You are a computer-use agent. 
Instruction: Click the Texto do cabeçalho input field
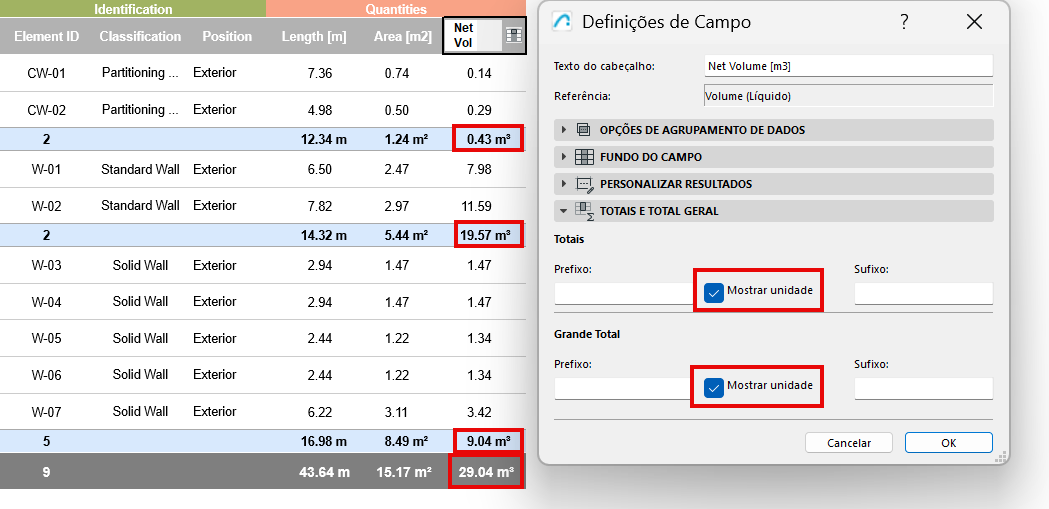[848, 66]
